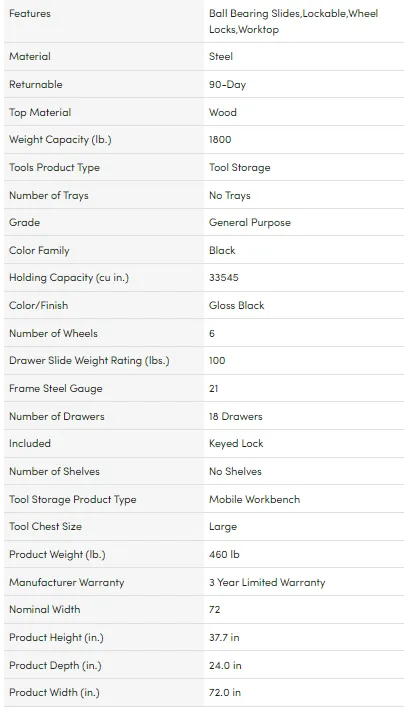This screenshot has height=710, width=416.
Task: Select the Keyed Lock included value
Action: (236, 444)
